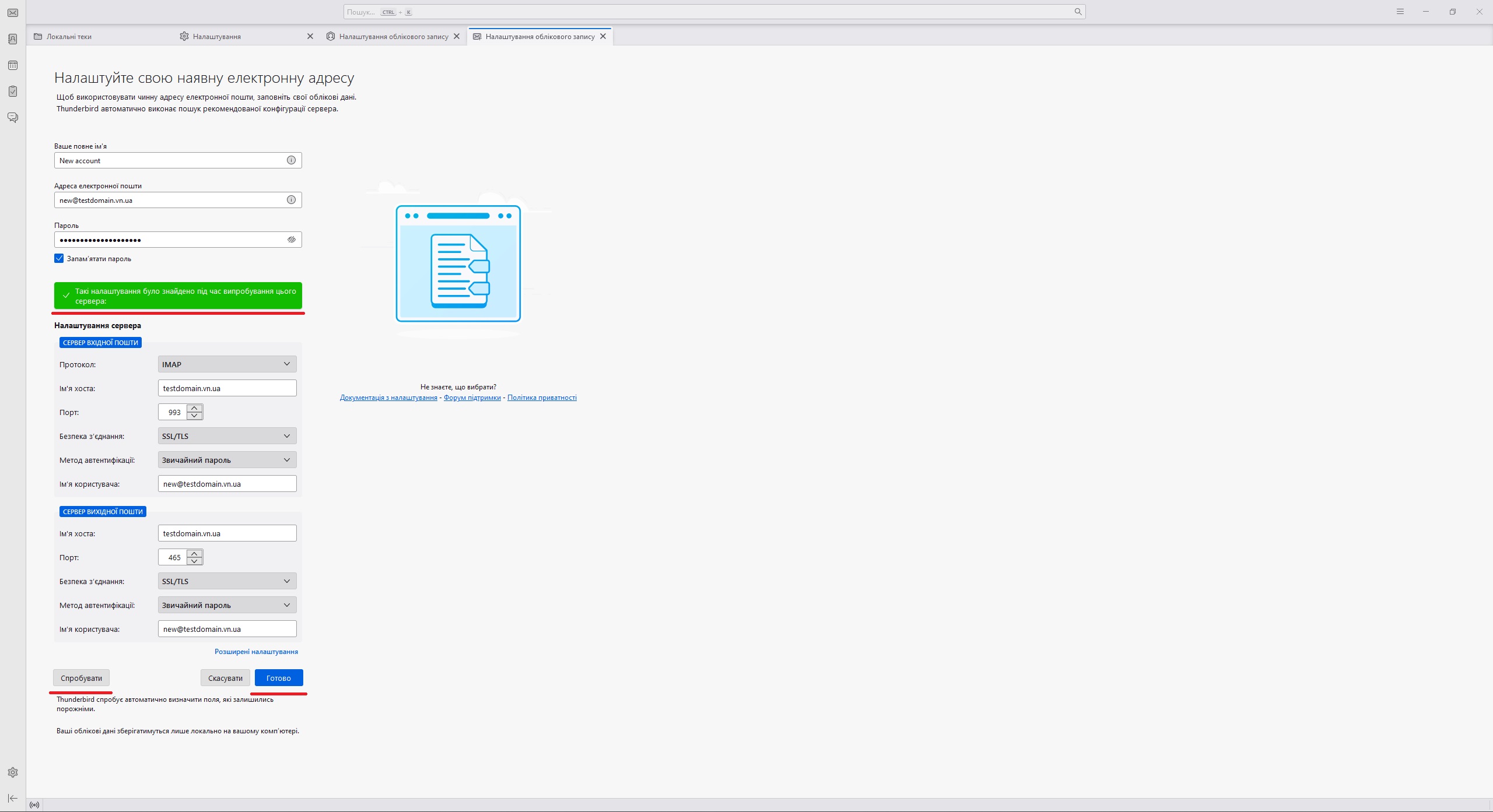The height and width of the screenshot is (812, 1493).
Task: Open the Tasks sidebar icon
Action: [13, 92]
